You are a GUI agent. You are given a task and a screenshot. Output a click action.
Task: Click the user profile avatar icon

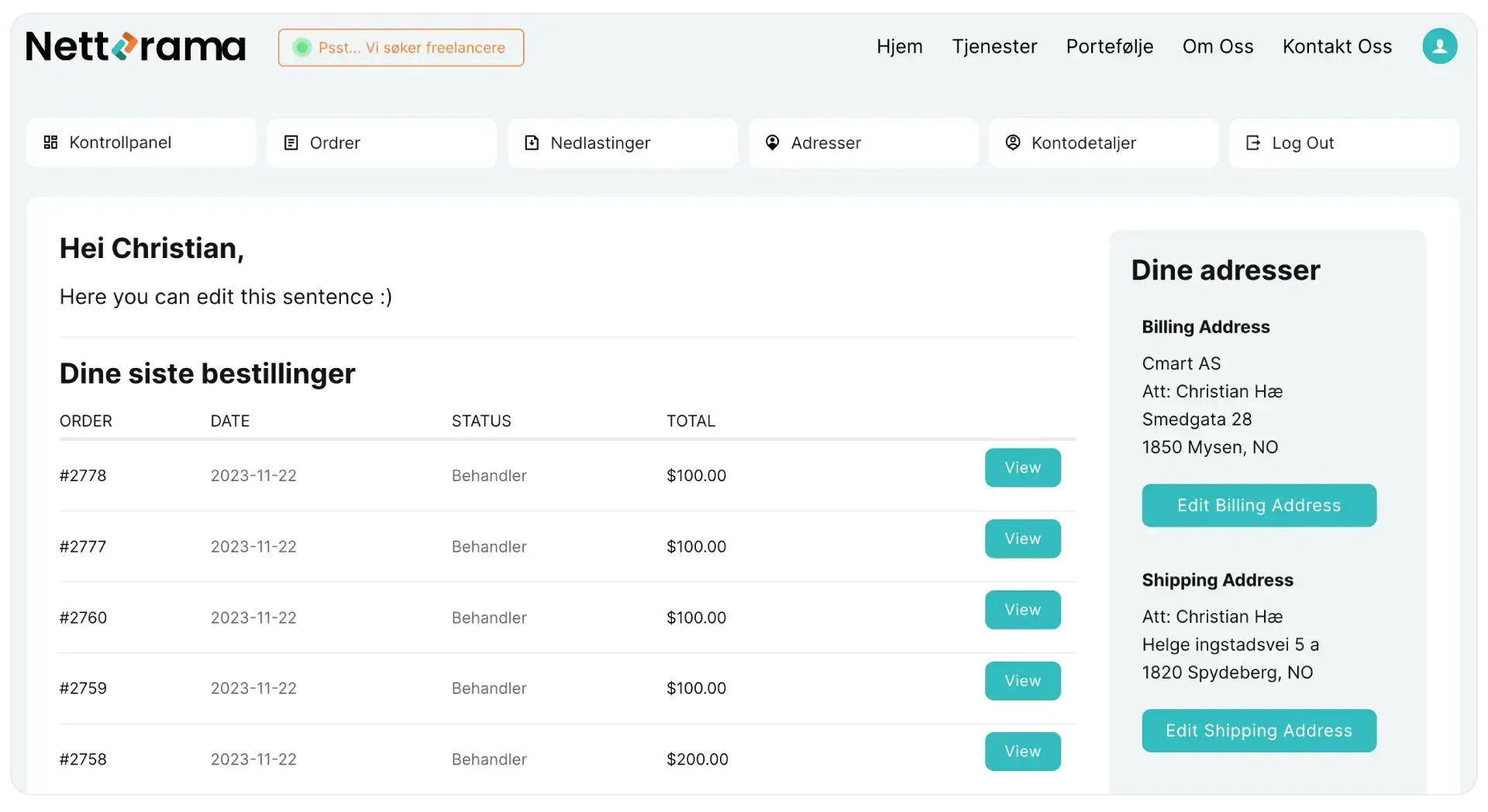click(x=1439, y=46)
